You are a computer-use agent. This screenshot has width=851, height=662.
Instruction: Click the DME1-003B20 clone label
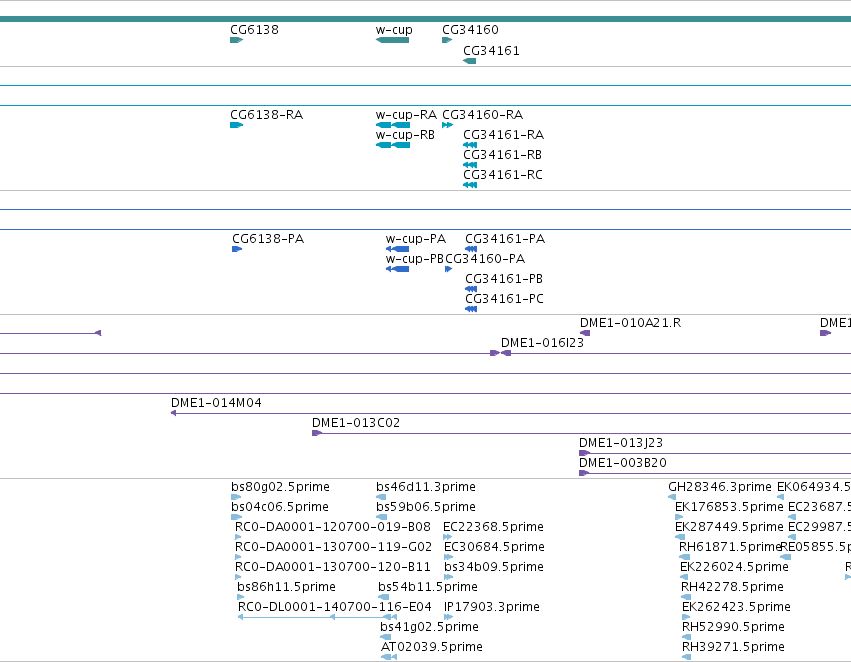tap(623, 464)
